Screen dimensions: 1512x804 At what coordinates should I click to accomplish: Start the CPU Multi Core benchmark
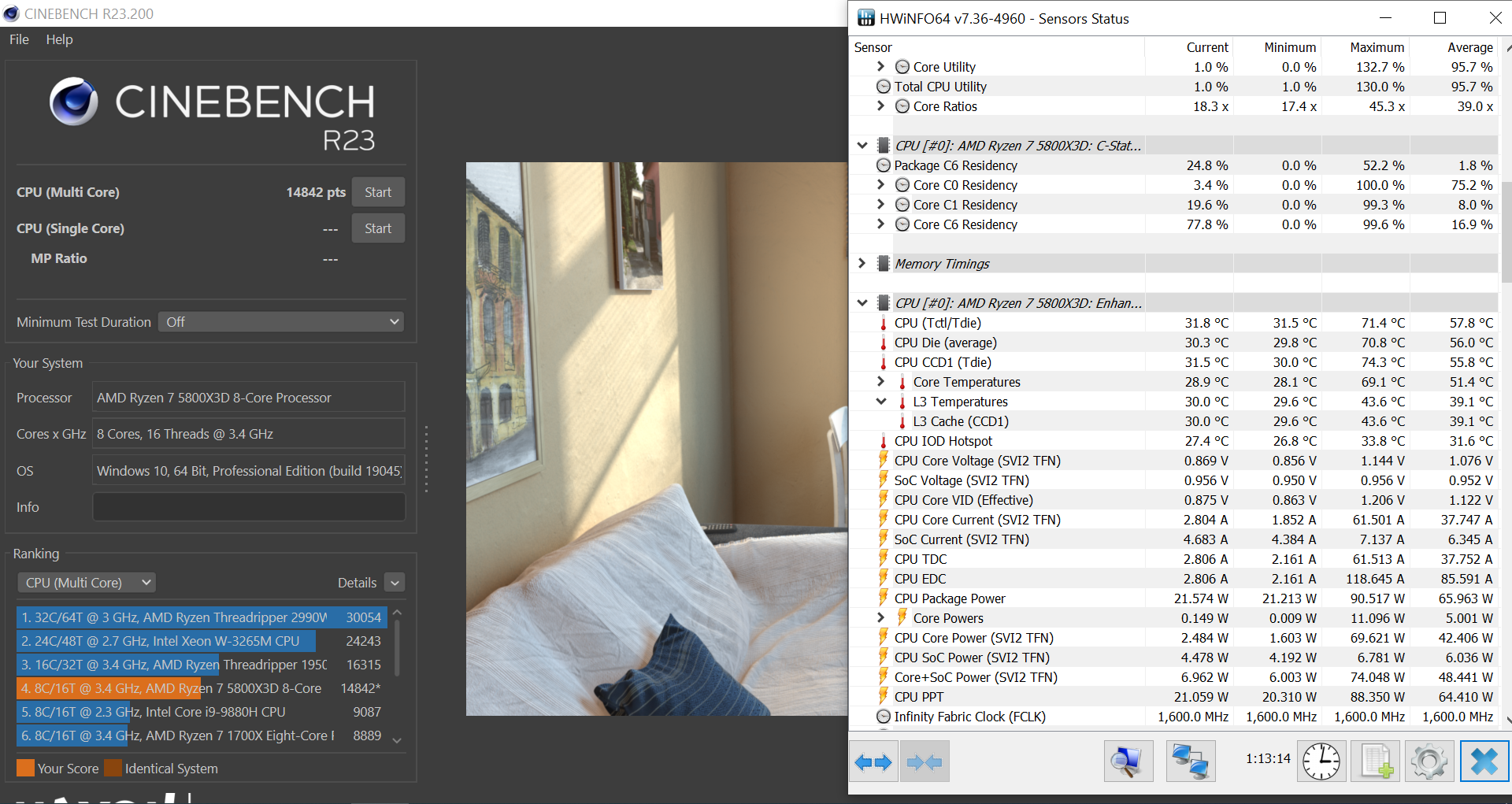click(378, 192)
